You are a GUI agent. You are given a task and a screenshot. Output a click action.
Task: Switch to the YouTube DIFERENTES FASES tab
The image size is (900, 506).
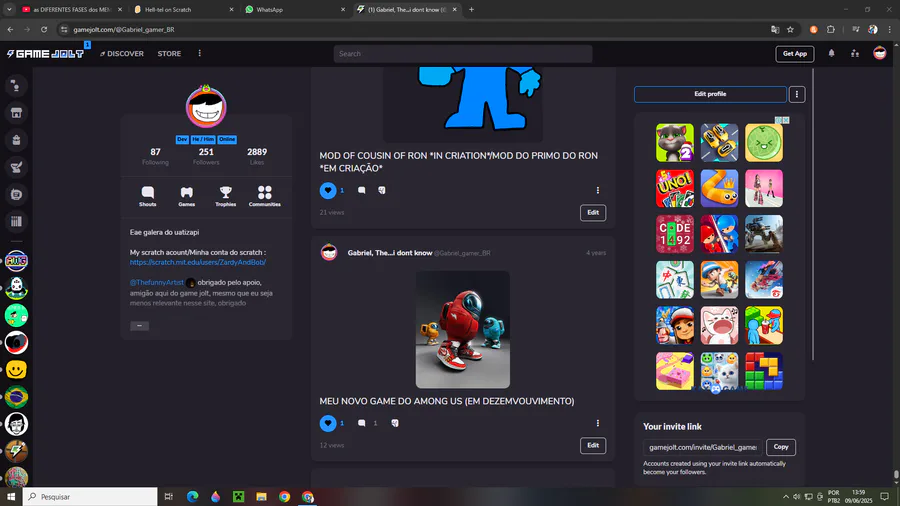[x=72, y=10]
